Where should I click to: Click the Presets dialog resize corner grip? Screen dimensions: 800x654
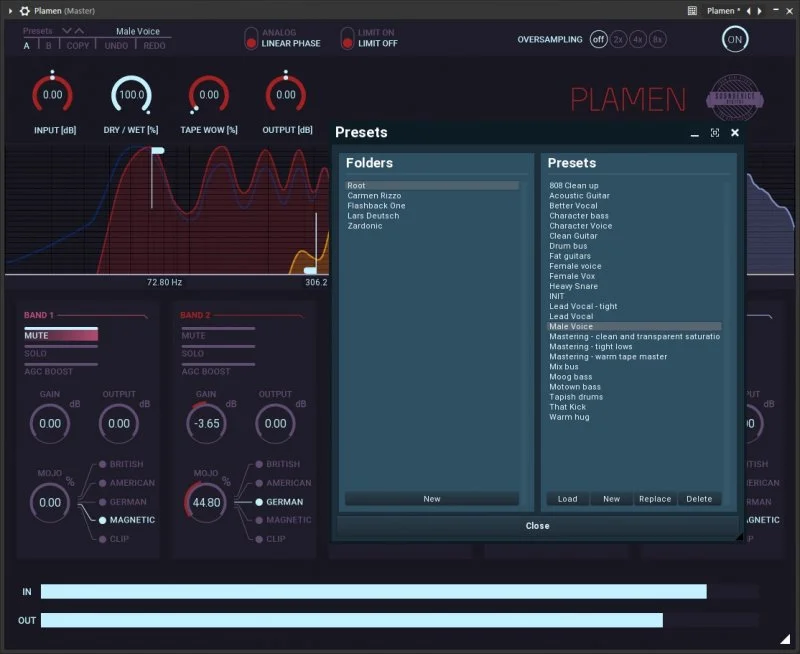tap(739, 537)
